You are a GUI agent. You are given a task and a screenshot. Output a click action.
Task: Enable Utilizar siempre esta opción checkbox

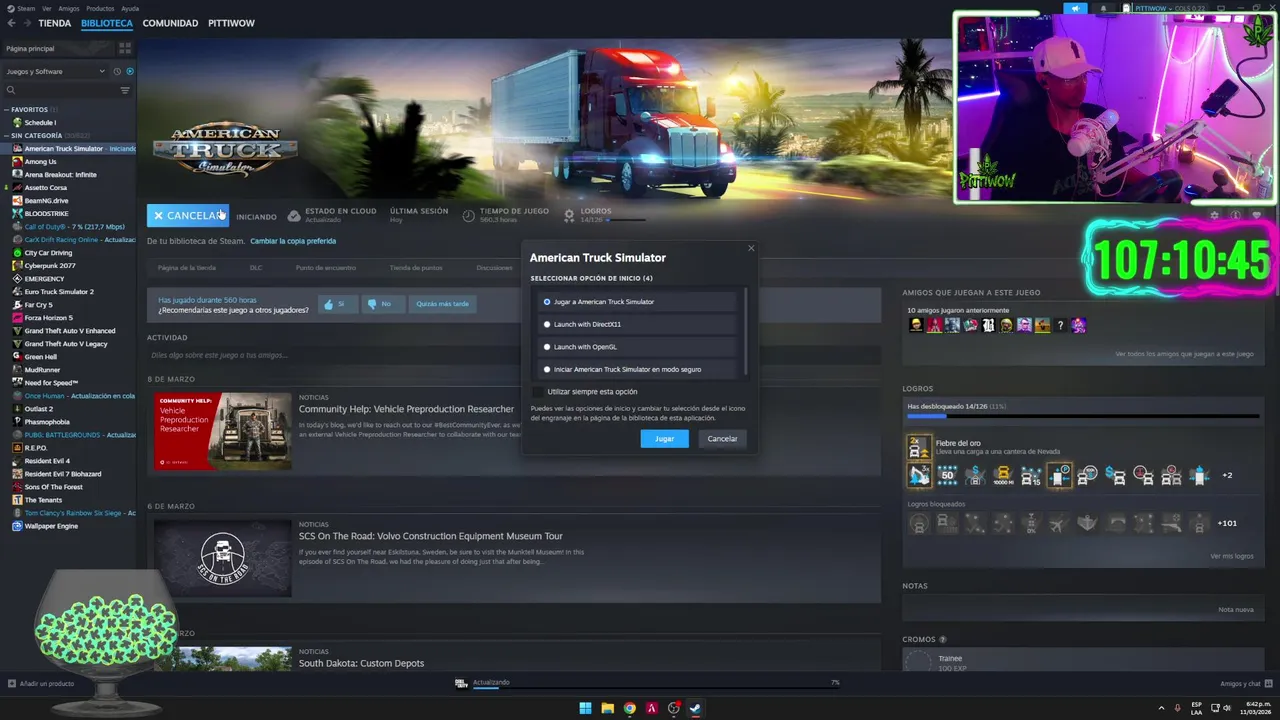tap(538, 392)
